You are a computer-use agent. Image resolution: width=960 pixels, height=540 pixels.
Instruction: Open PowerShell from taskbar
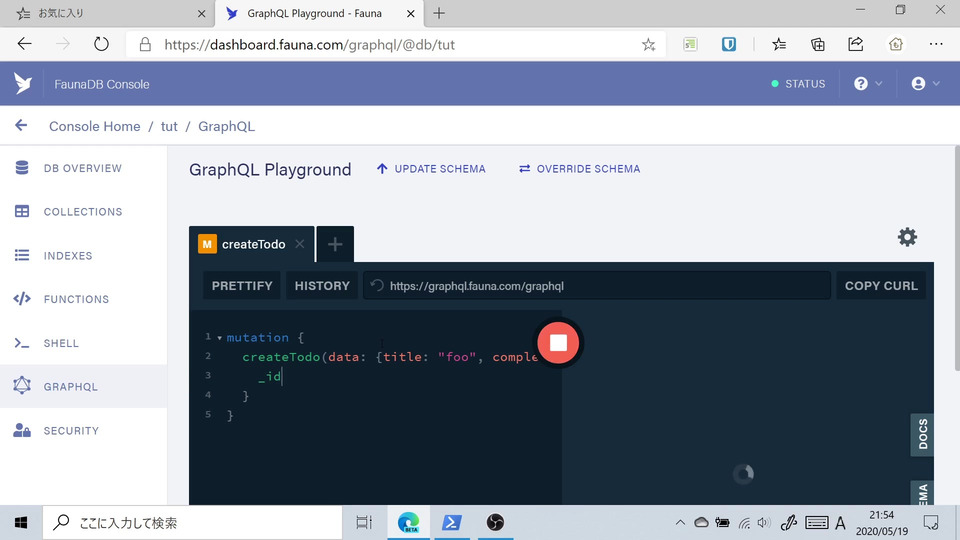coord(452,523)
